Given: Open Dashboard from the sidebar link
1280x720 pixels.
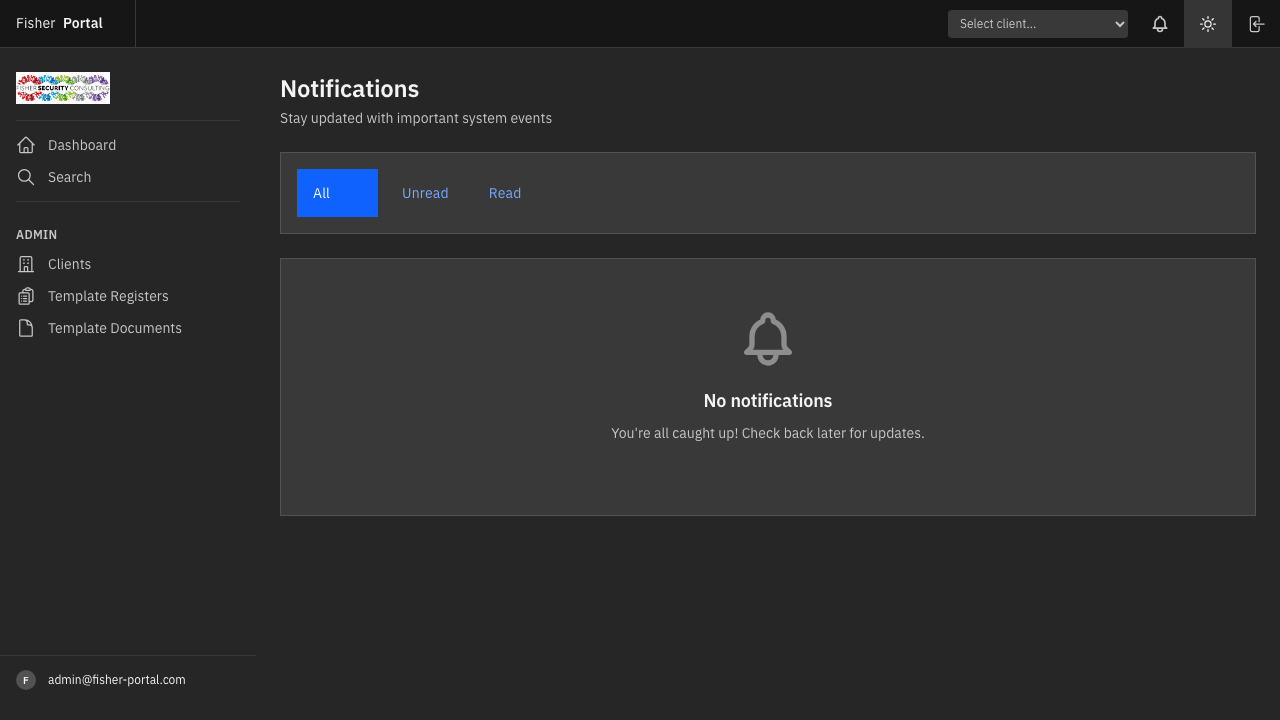Looking at the screenshot, I should pyautogui.click(x=82, y=144).
